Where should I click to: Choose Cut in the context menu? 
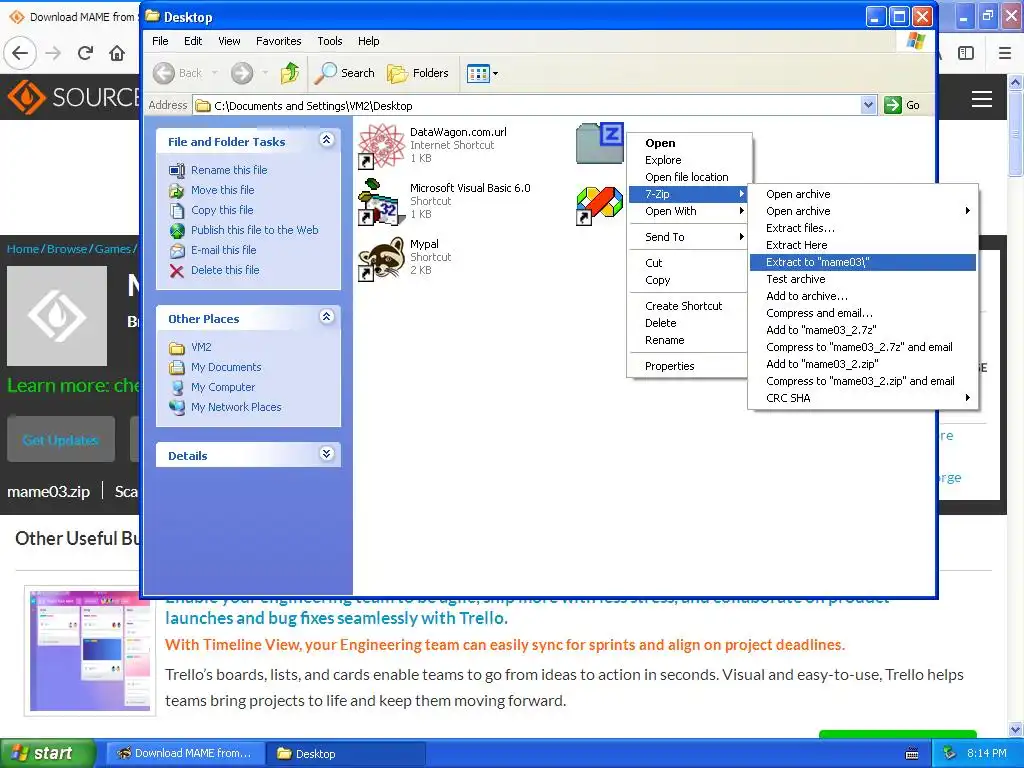[688, 263]
